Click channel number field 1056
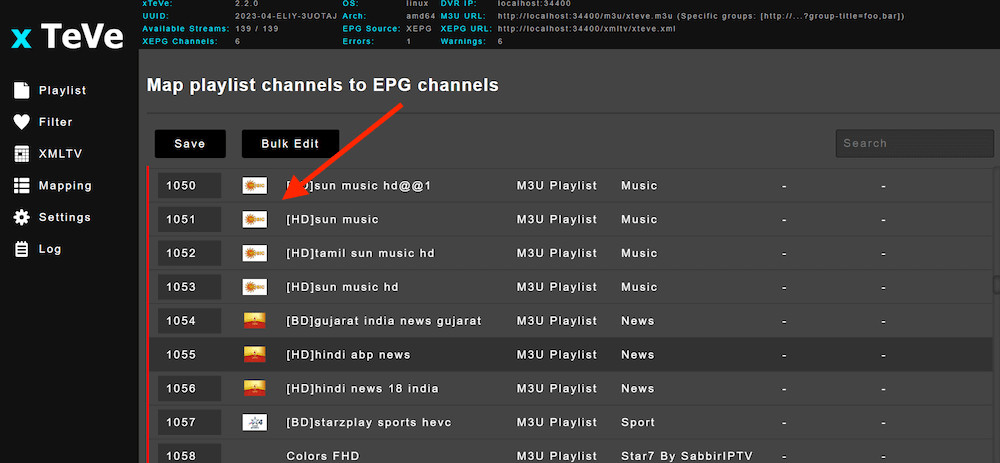This screenshot has width=1000, height=463. click(x=189, y=388)
